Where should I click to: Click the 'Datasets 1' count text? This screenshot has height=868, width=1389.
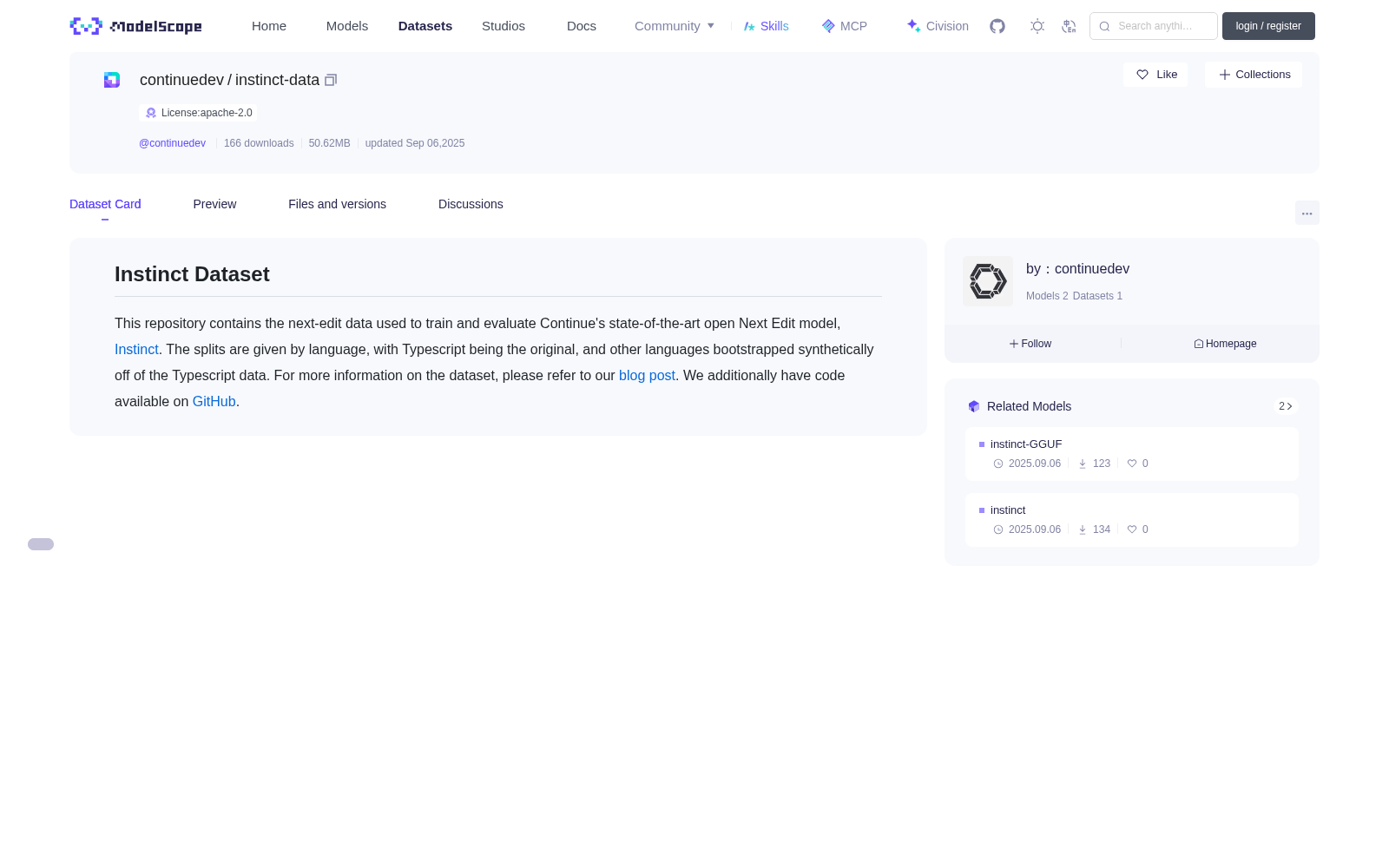coord(1097,296)
